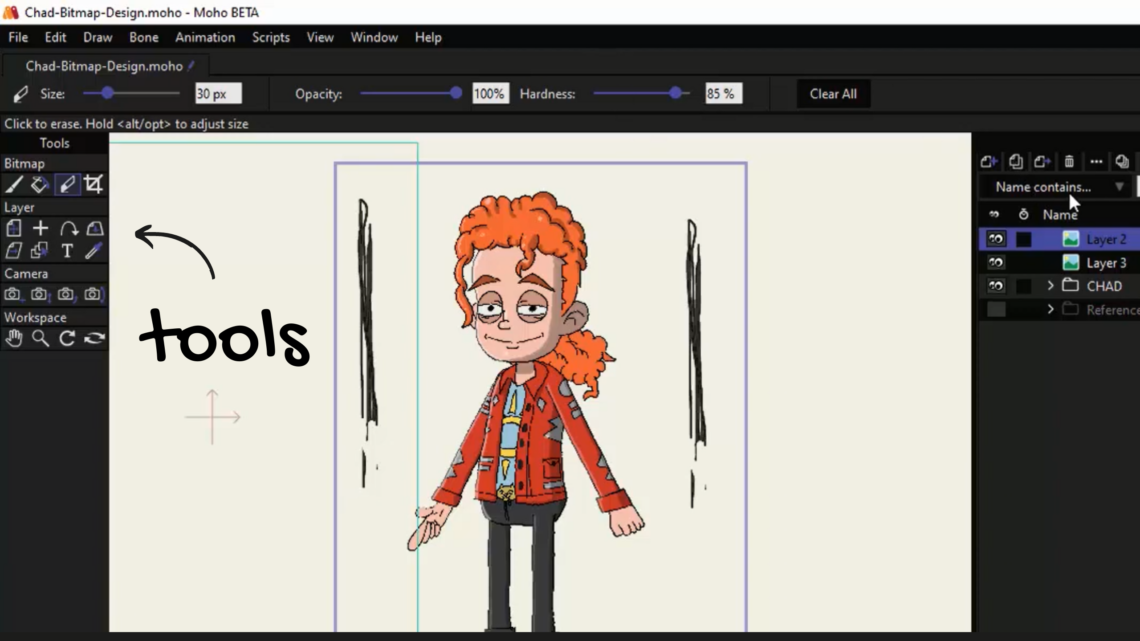Open the Animation menu
This screenshot has height=641, width=1140.
click(x=205, y=37)
